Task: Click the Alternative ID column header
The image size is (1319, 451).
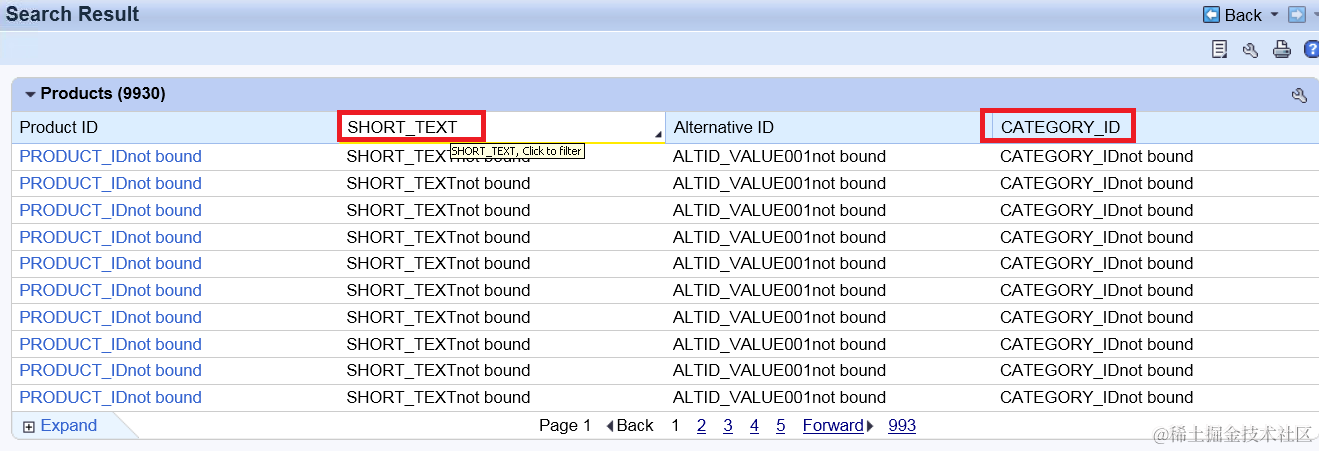Action: (724, 127)
